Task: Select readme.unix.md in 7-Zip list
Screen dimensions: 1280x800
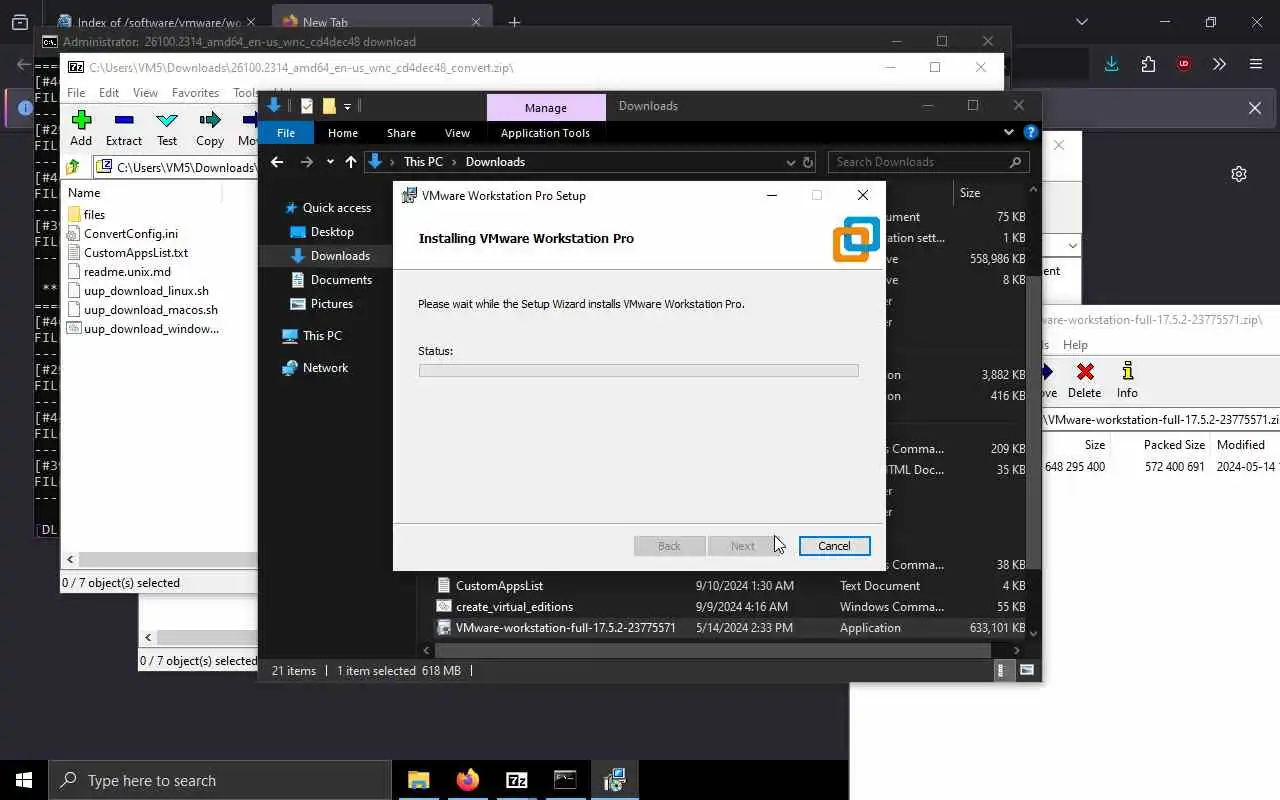Action: 127,272
